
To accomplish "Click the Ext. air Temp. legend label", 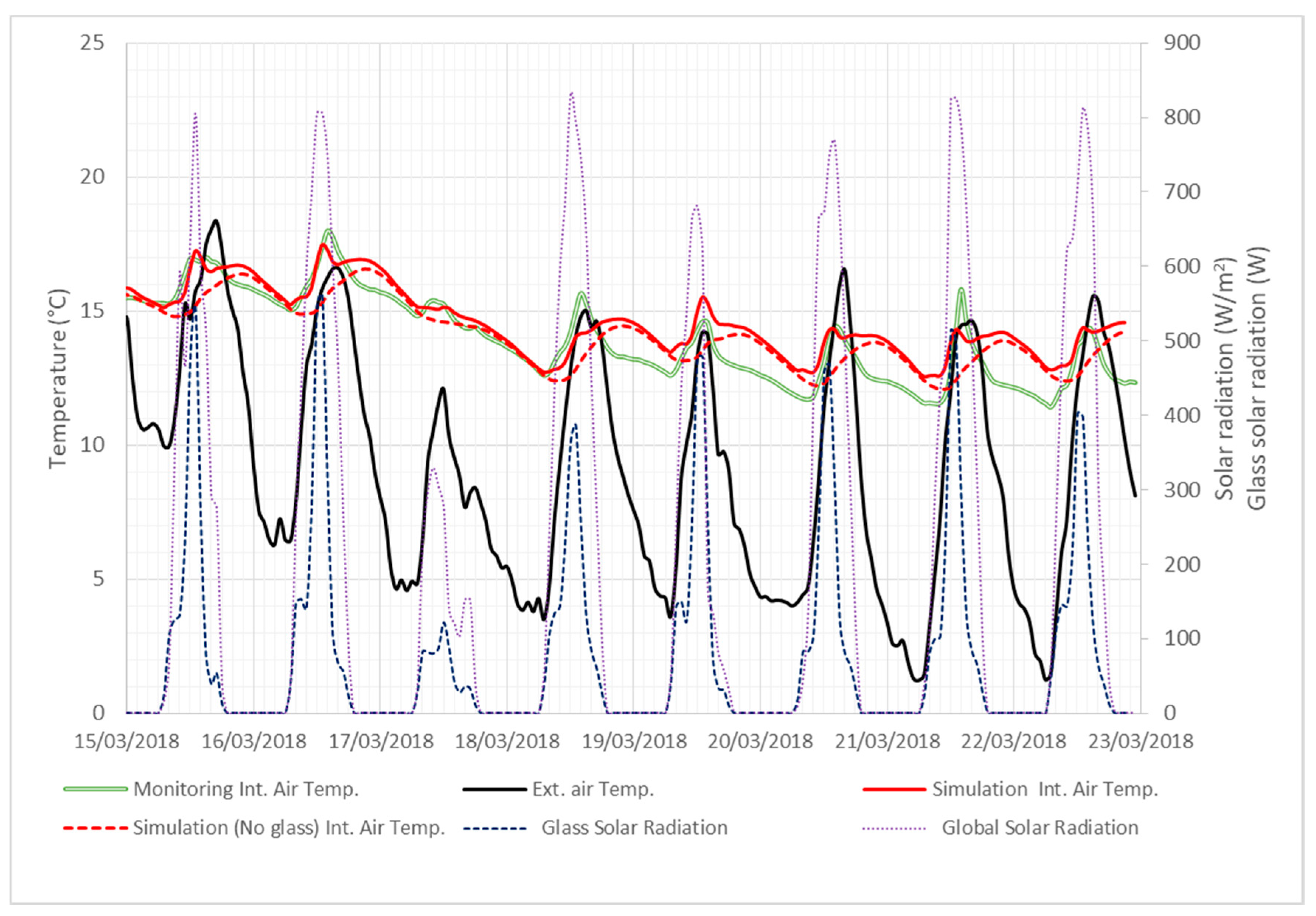I will coord(593,789).
